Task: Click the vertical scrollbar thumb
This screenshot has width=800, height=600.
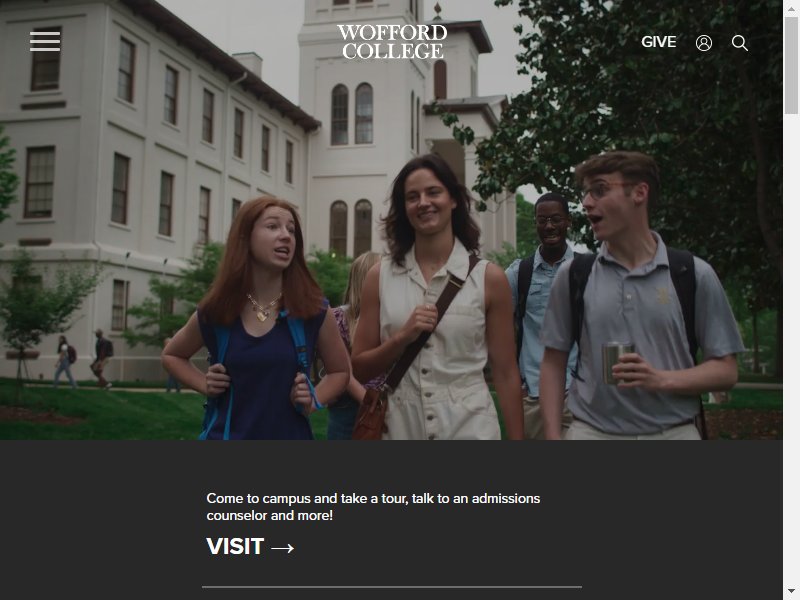Action: (x=791, y=65)
